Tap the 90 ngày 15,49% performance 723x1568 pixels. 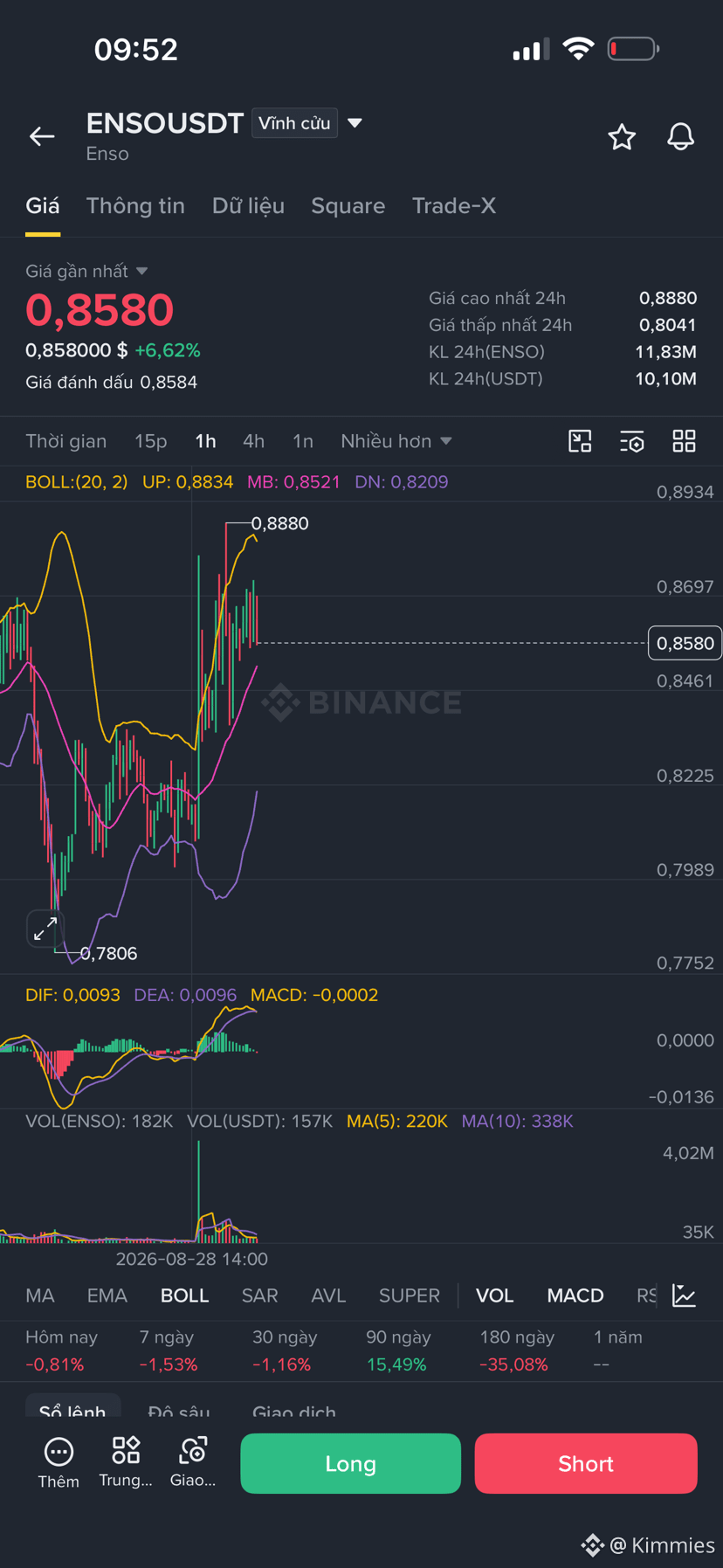[396, 1350]
